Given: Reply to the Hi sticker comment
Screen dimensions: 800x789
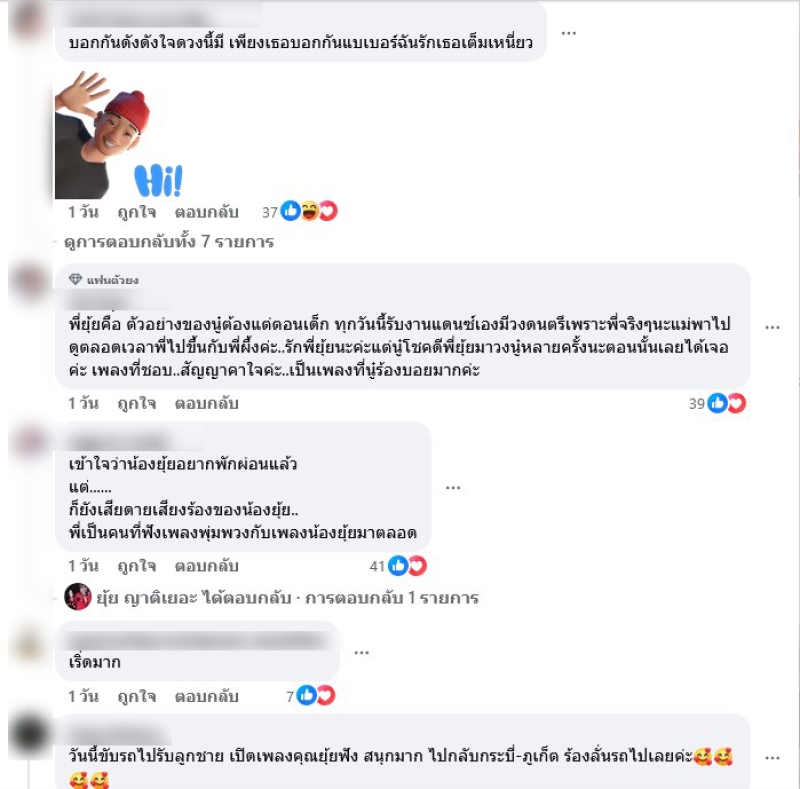Looking at the screenshot, I should point(206,212).
